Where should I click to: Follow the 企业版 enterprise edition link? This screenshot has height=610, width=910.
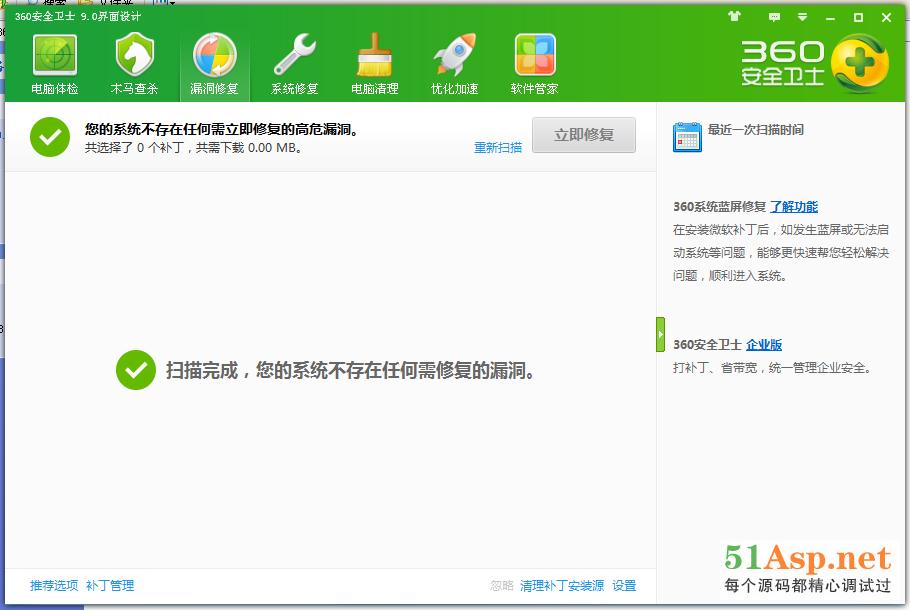coord(764,345)
